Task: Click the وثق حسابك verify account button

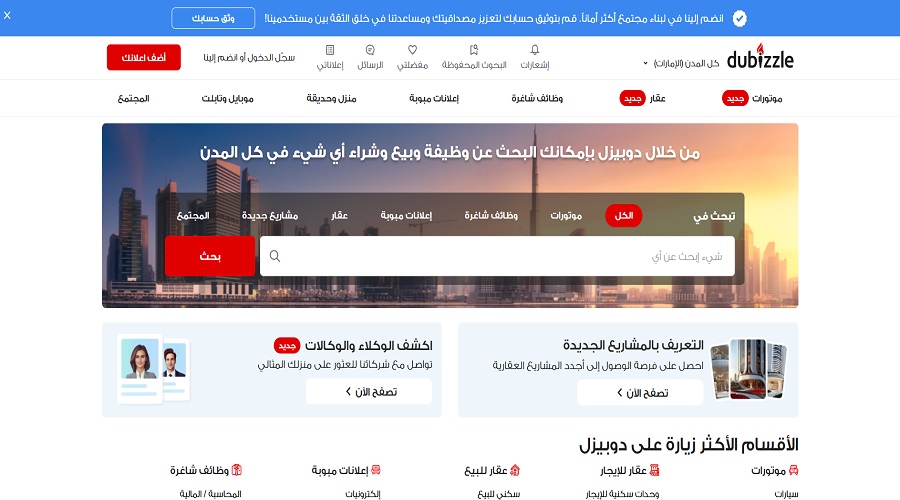Action: click(x=213, y=18)
